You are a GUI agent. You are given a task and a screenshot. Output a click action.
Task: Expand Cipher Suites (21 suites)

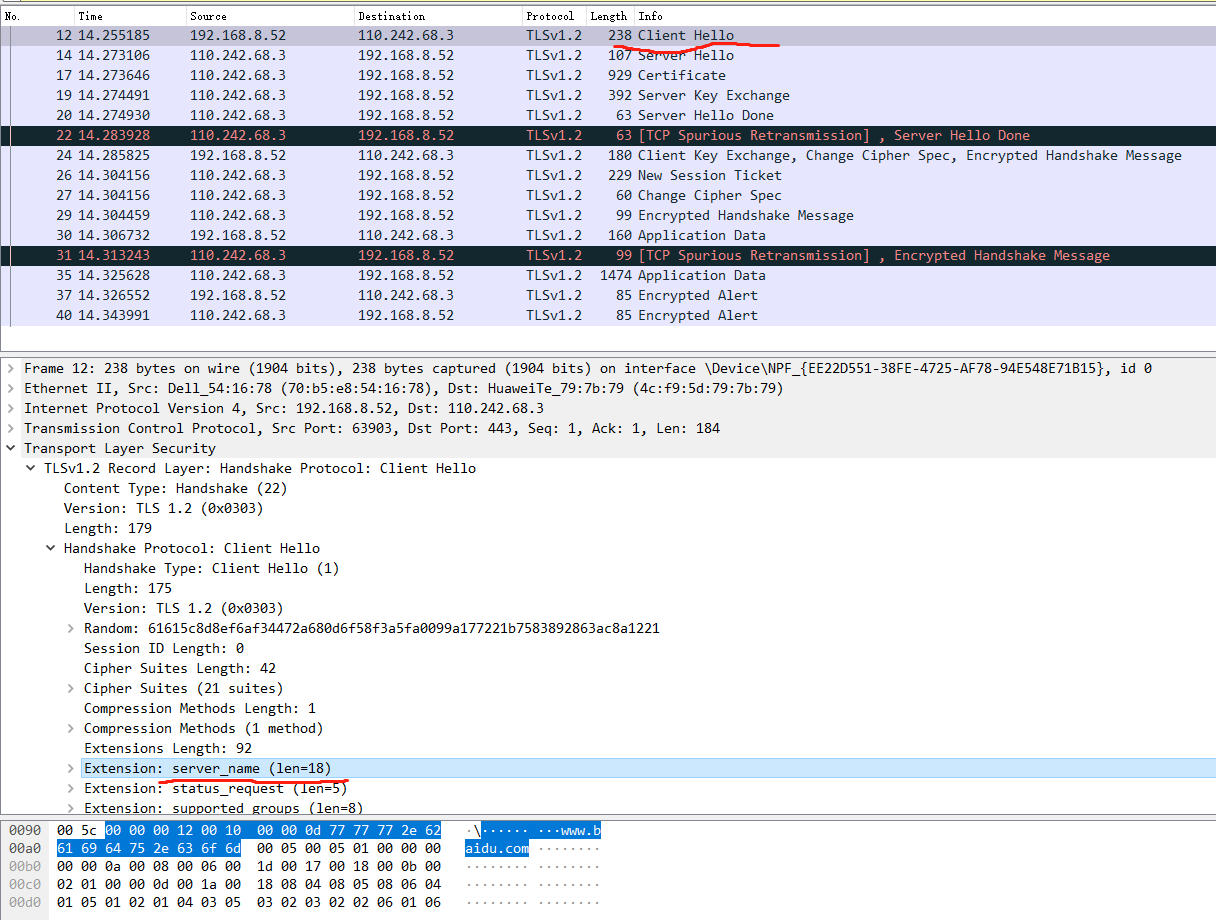71,688
